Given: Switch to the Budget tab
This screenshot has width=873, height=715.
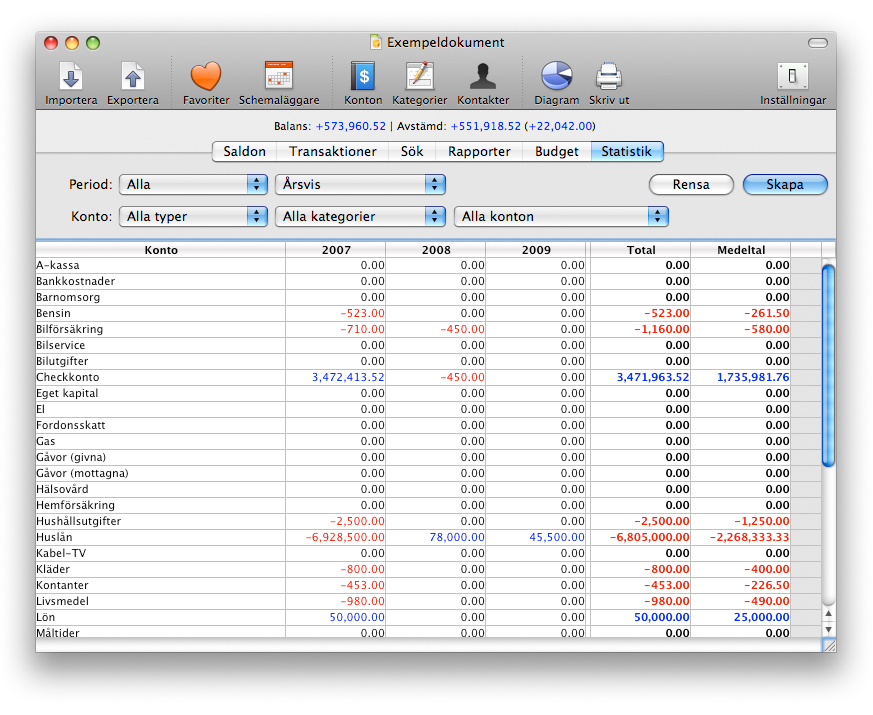Looking at the screenshot, I should tap(557, 151).
